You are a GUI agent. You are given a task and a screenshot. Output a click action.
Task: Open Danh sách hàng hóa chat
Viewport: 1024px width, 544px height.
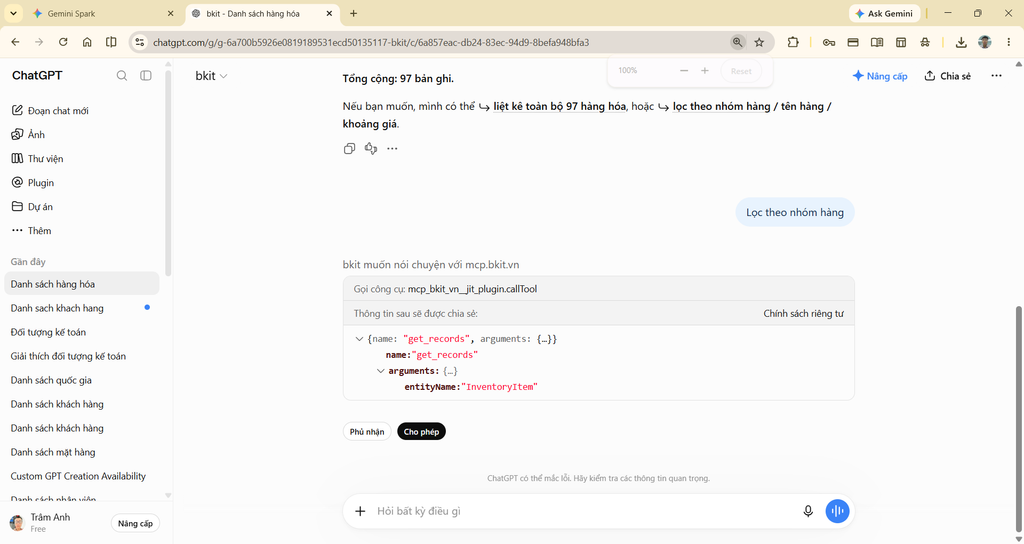pos(82,284)
